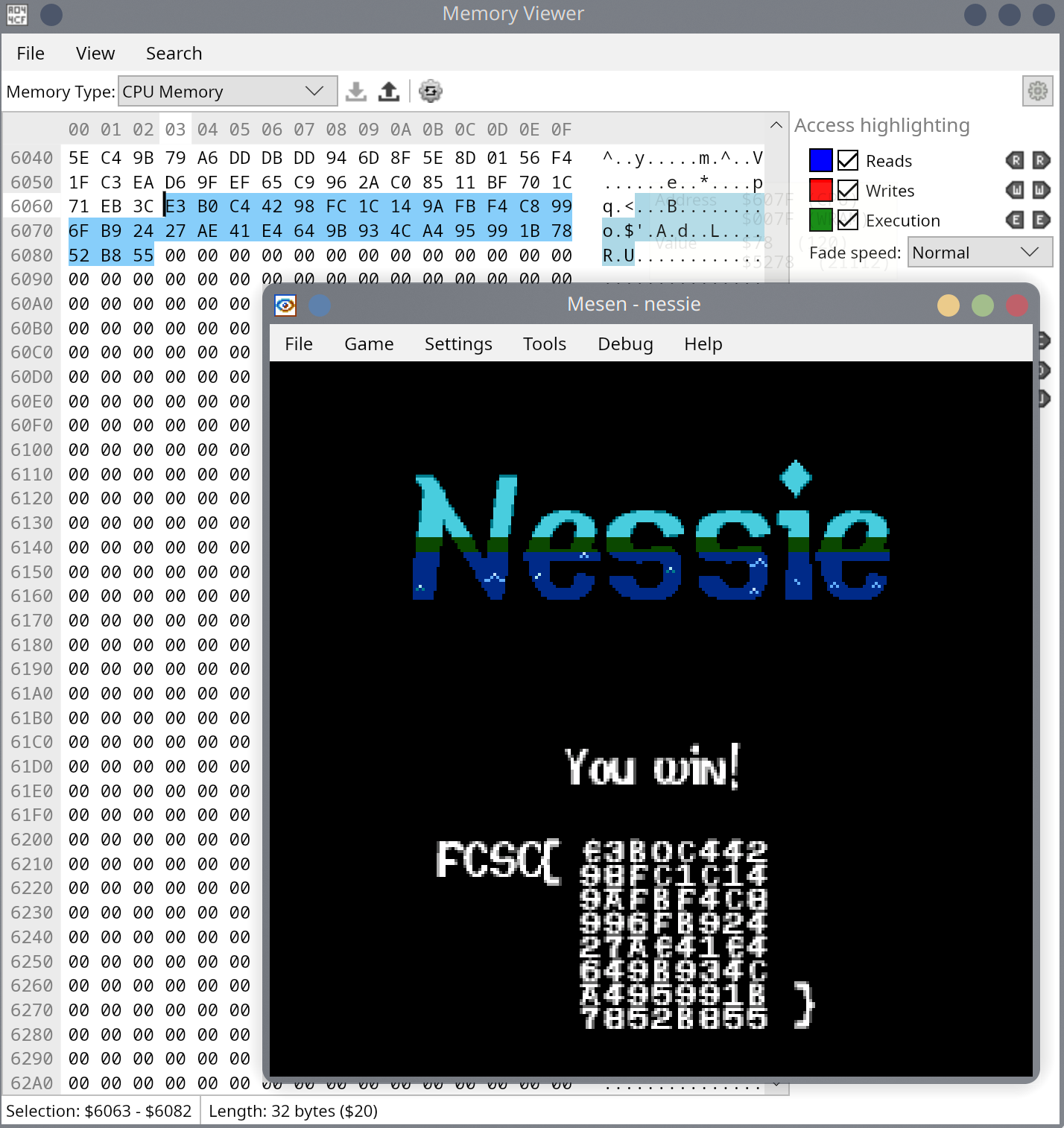Image resolution: width=1064 pixels, height=1128 pixels.
Task: Click the previous Read access arrow icon
Action: pyautogui.click(x=1015, y=159)
